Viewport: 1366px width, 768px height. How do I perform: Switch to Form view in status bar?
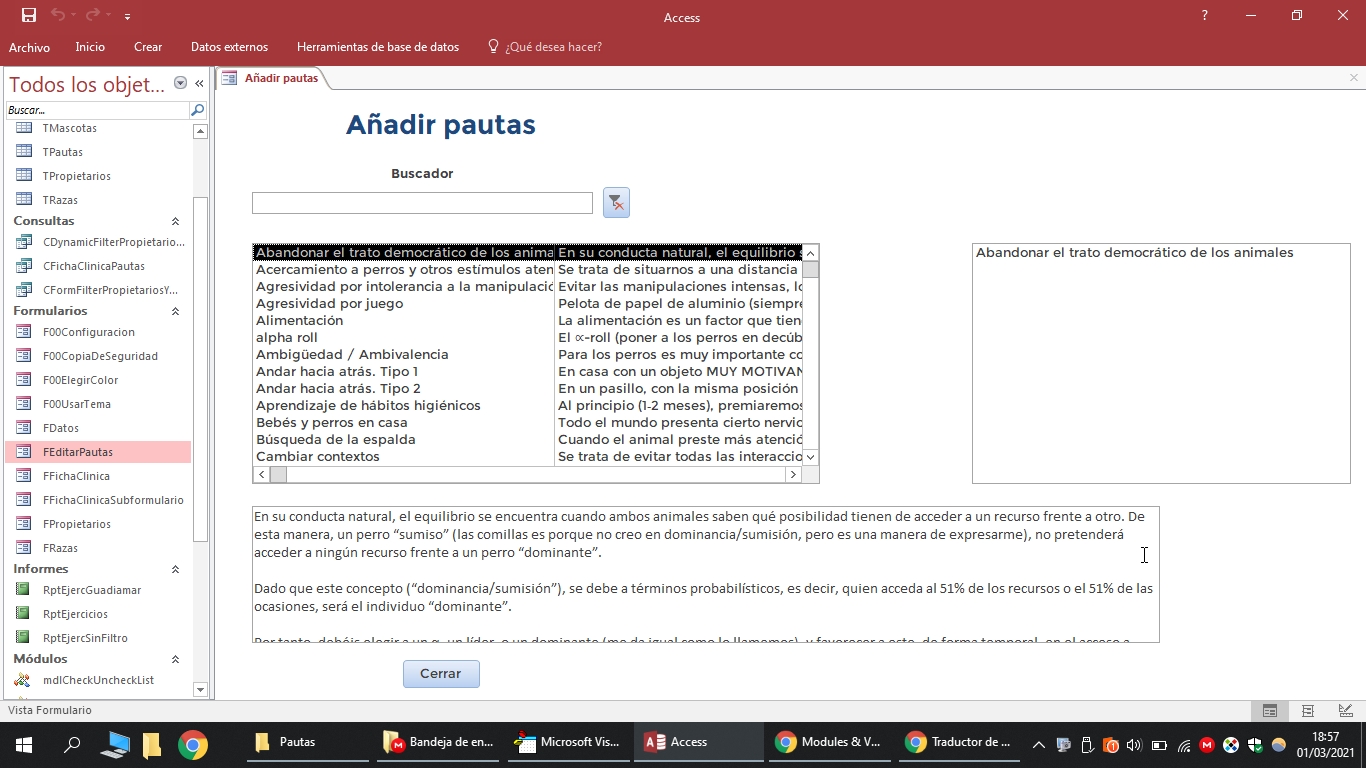1270,711
